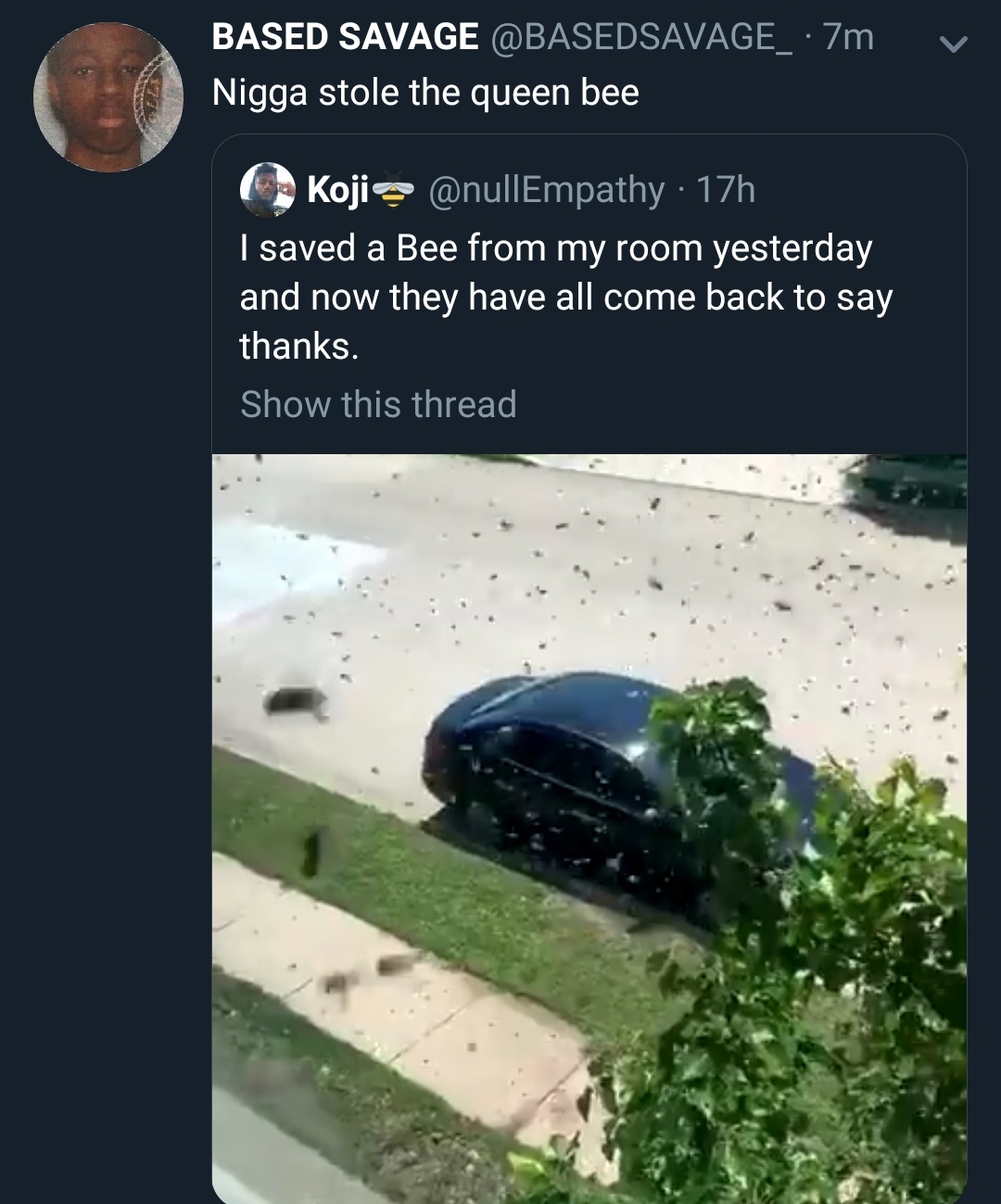This screenshot has width=1001, height=1204.
Task: Open the "Show this thread" link
Action: [x=378, y=404]
